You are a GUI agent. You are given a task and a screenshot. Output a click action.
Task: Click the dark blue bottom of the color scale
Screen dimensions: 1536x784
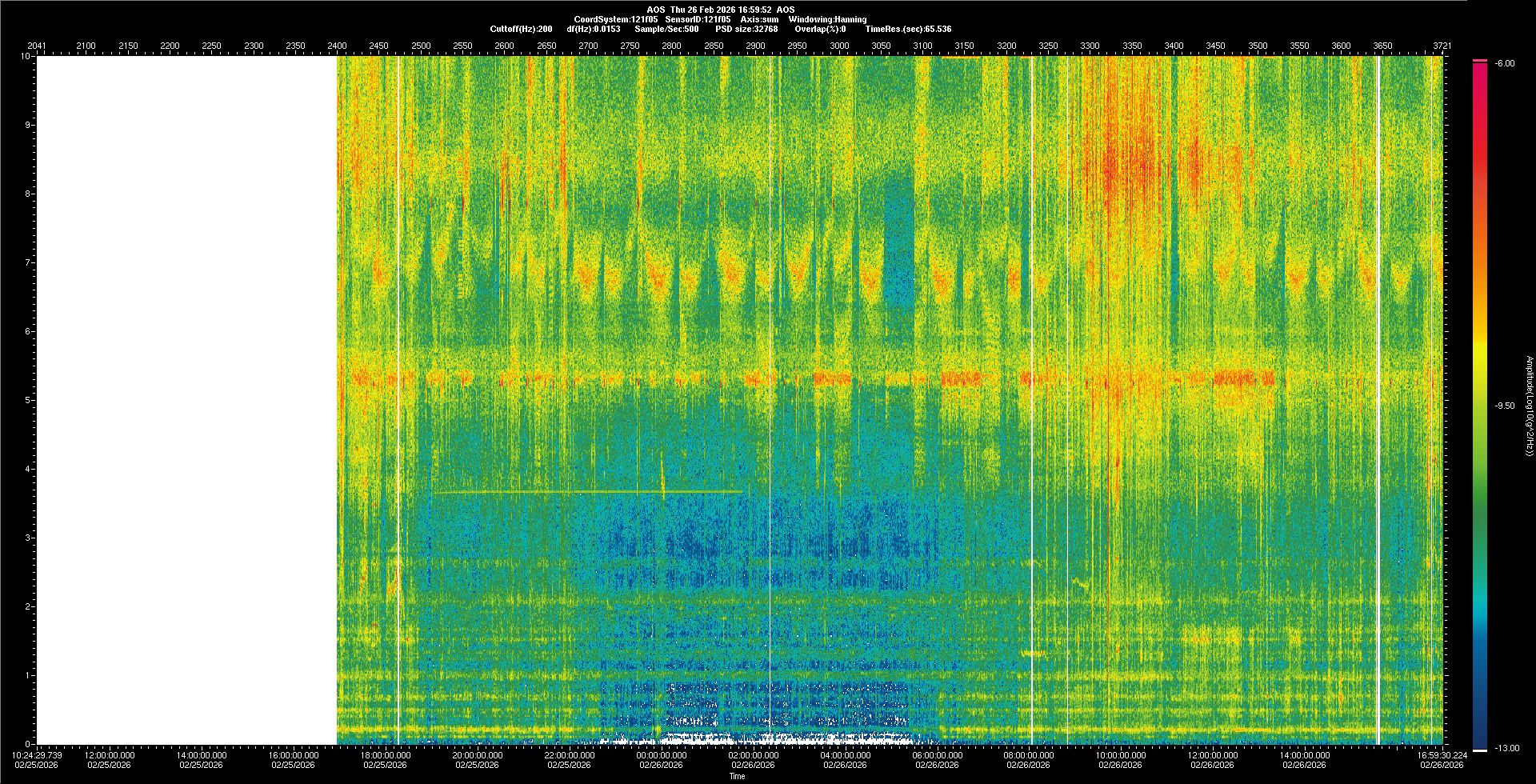tap(1480, 736)
